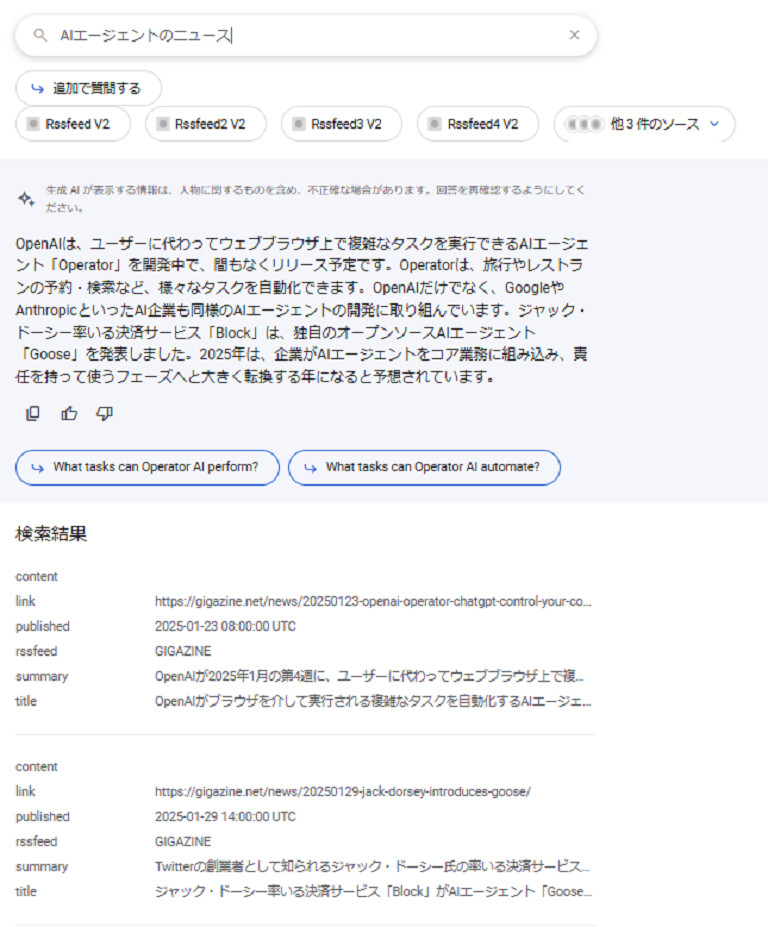This screenshot has height=927, width=768.
Task: Select the Rssfeed V2 source chip
Action: pos(73,124)
